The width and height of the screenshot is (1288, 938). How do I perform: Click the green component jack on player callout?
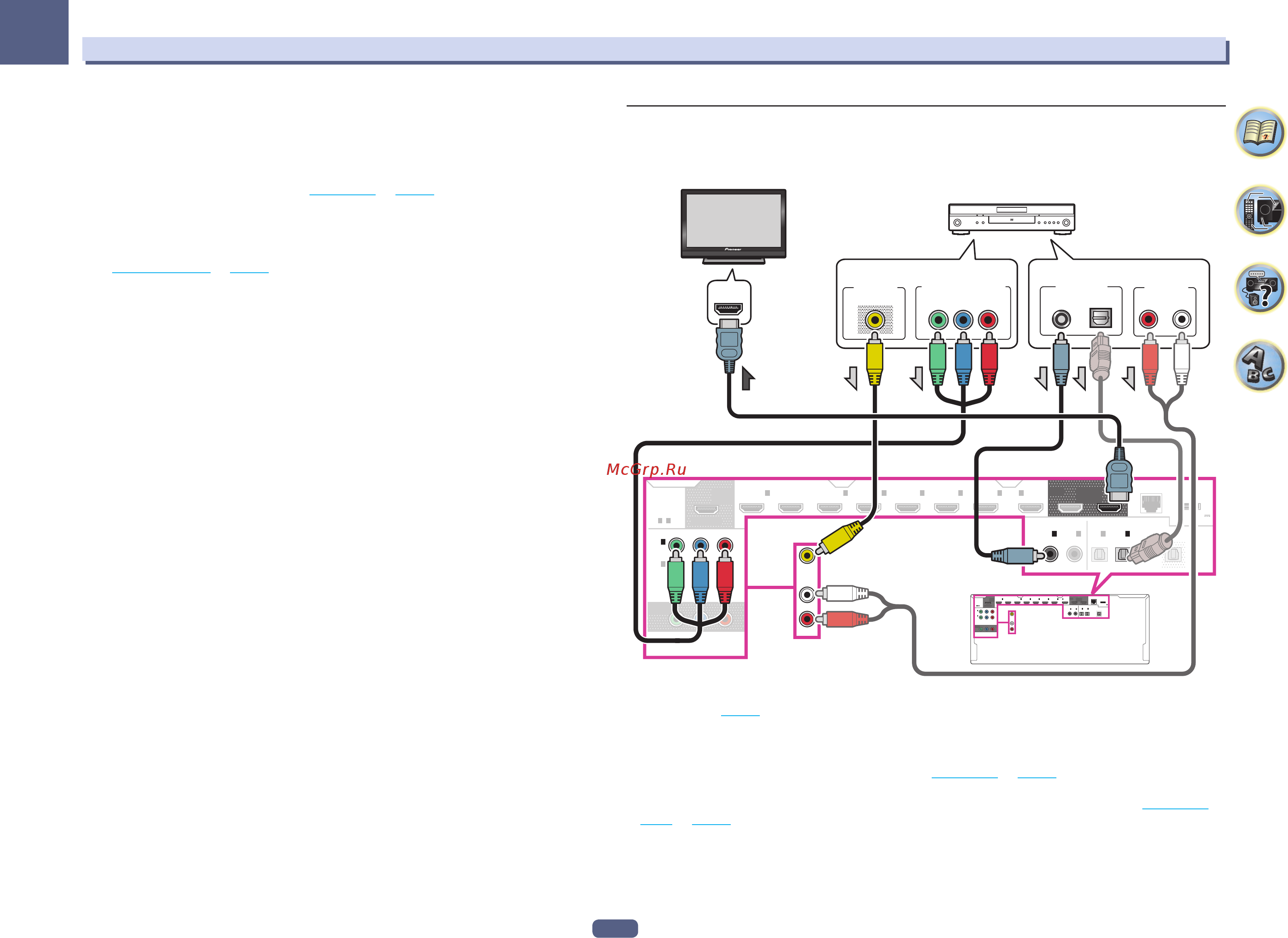pyautogui.click(x=938, y=320)
